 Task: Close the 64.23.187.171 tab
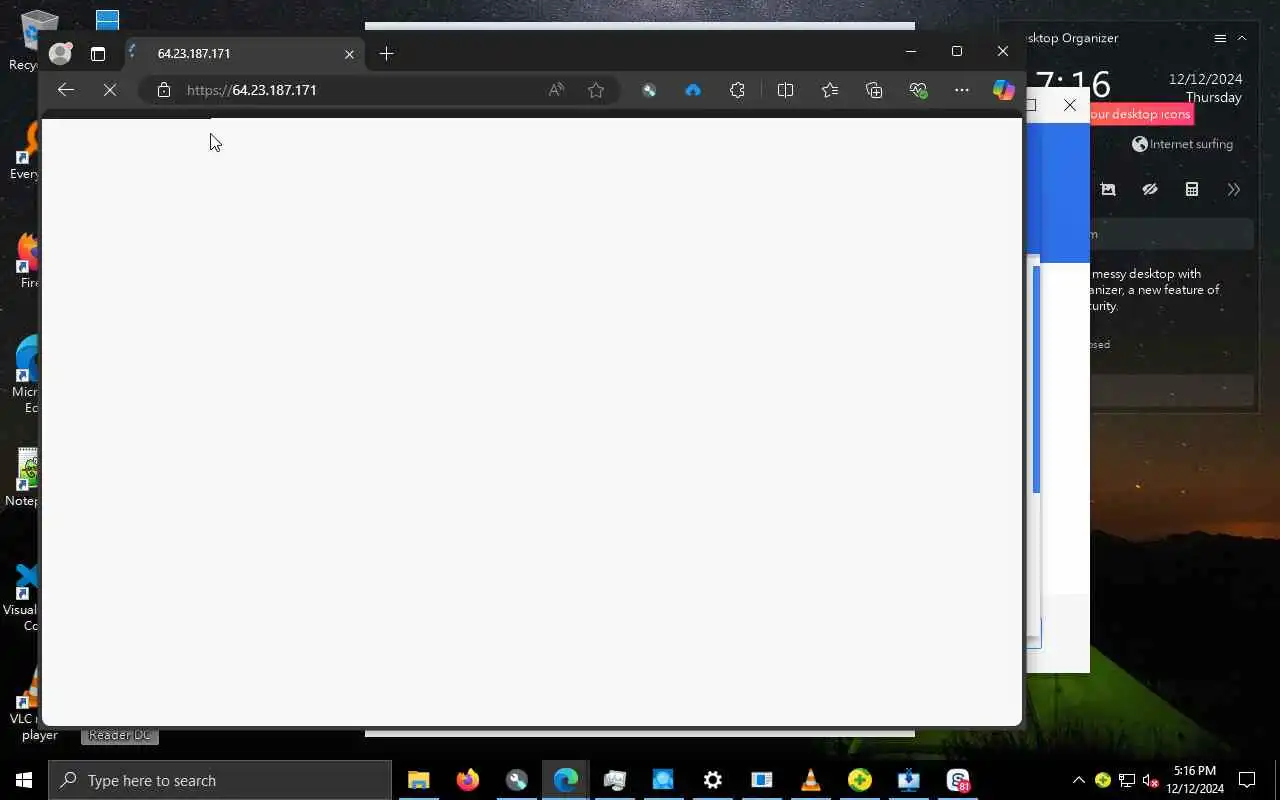349,54
